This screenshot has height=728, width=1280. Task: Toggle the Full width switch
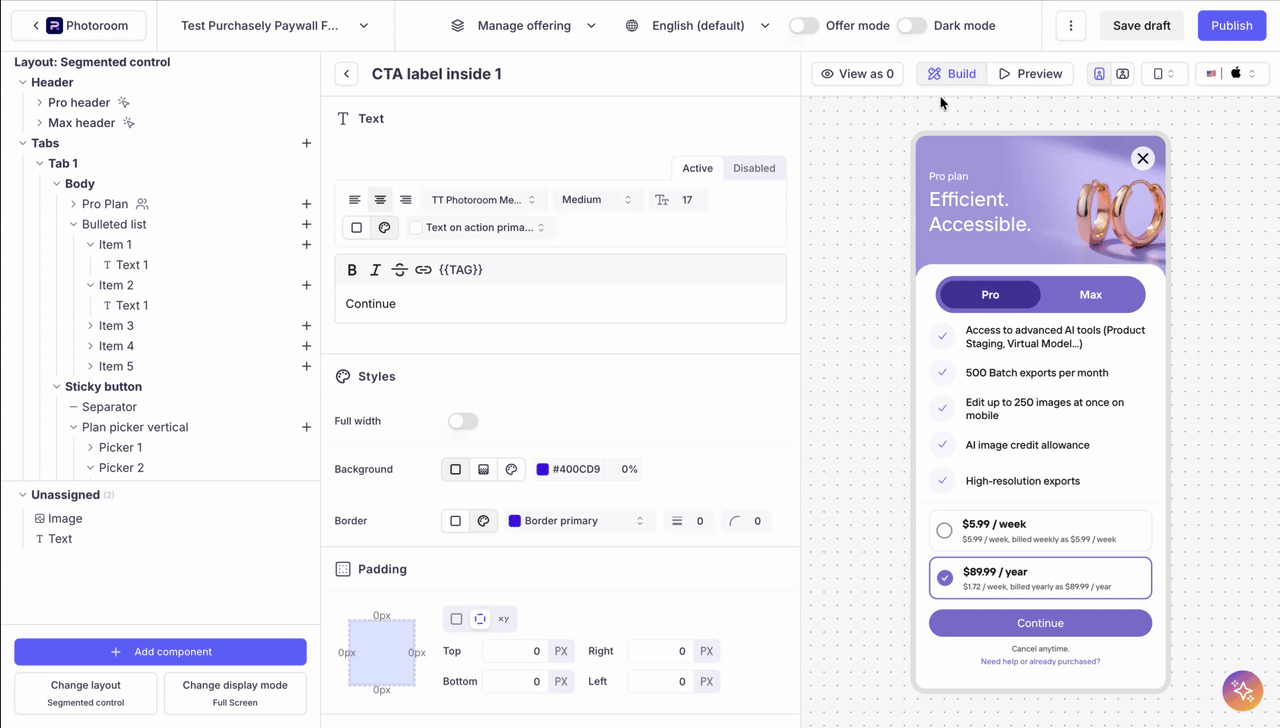click(x=462, y=421)
